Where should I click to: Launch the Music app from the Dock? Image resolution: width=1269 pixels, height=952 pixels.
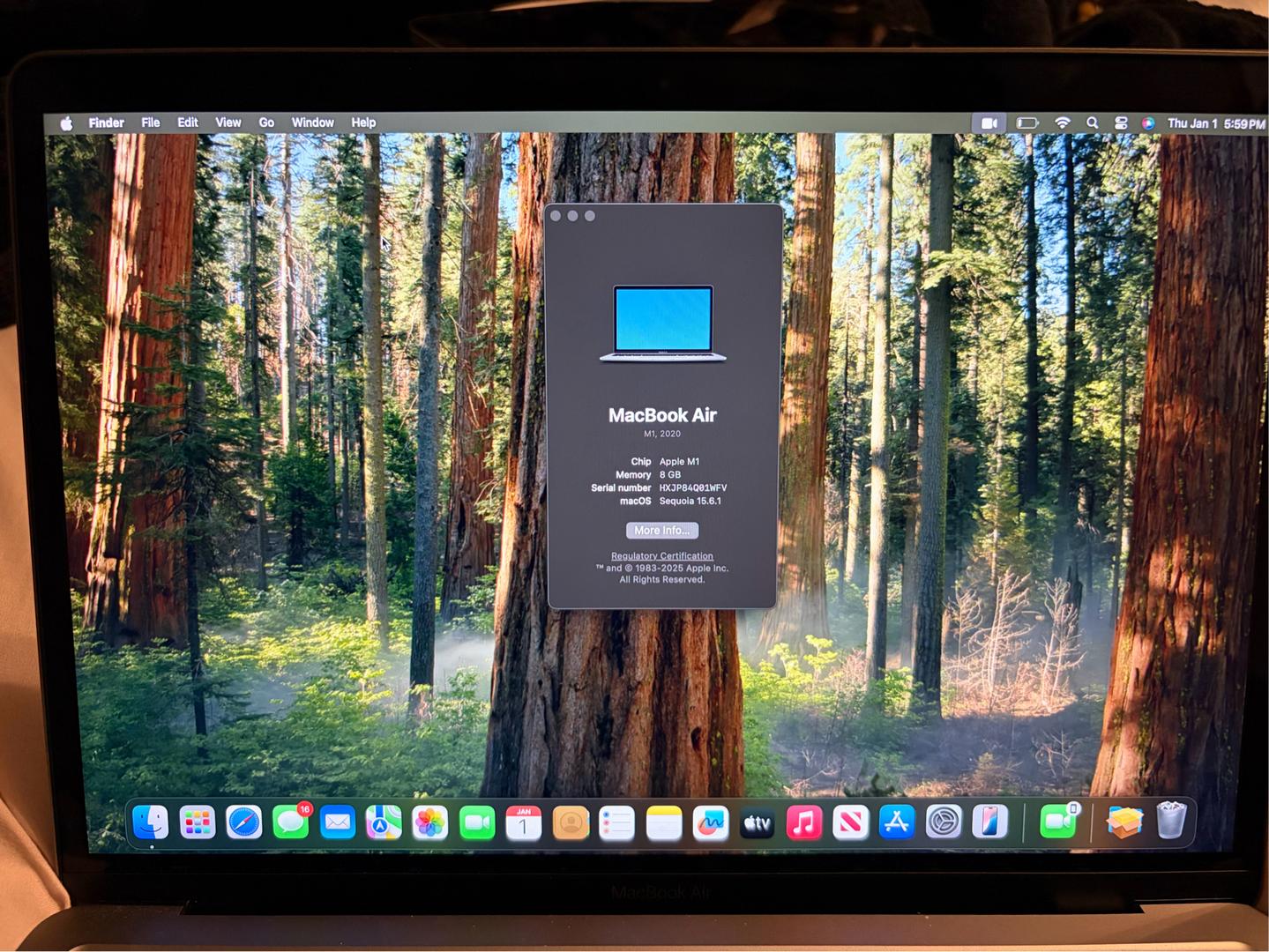803,823
